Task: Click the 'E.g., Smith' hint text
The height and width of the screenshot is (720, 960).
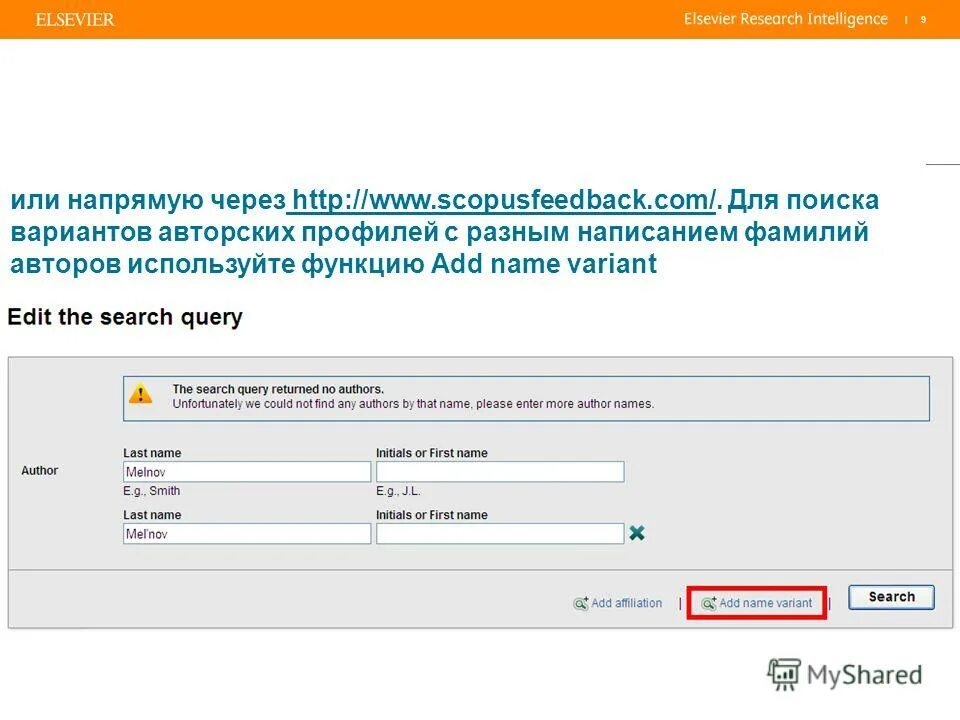Action: point(152,490)
